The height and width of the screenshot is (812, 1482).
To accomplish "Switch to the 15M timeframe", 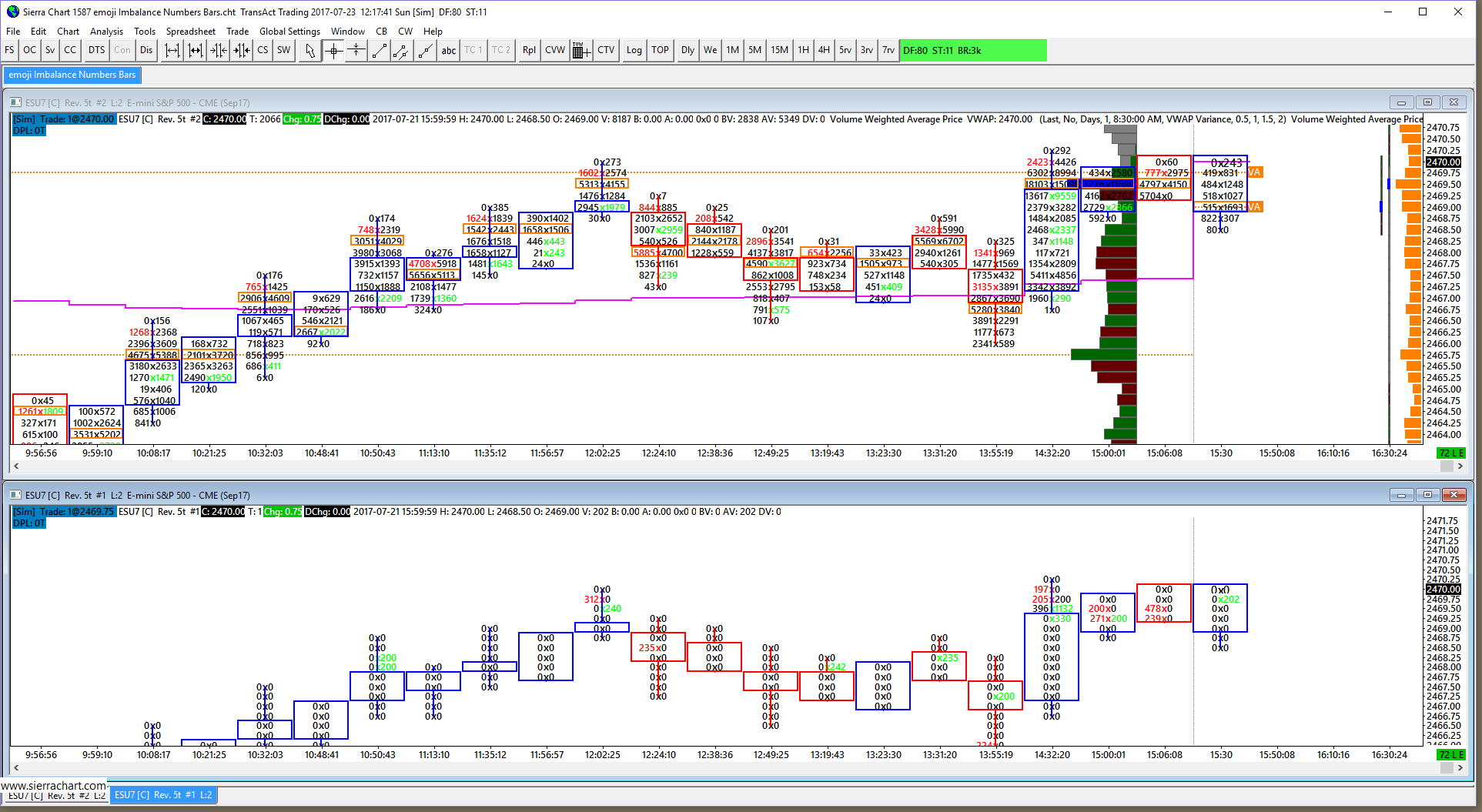I will 779,50.
